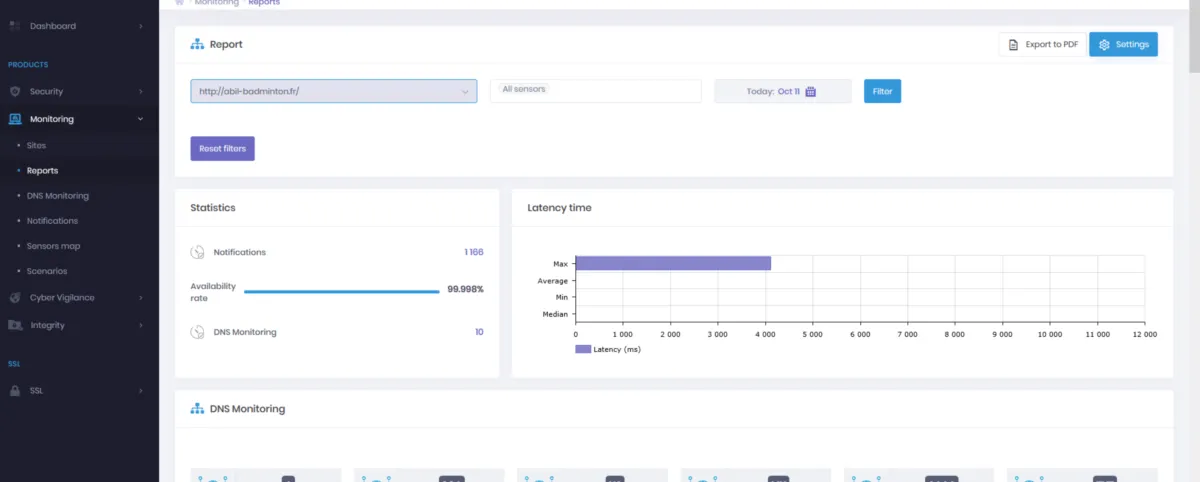The height and width of the screenshot is (482, 1200).
Task: Click the Availability rate progress bar
Action: click(342, 292)
